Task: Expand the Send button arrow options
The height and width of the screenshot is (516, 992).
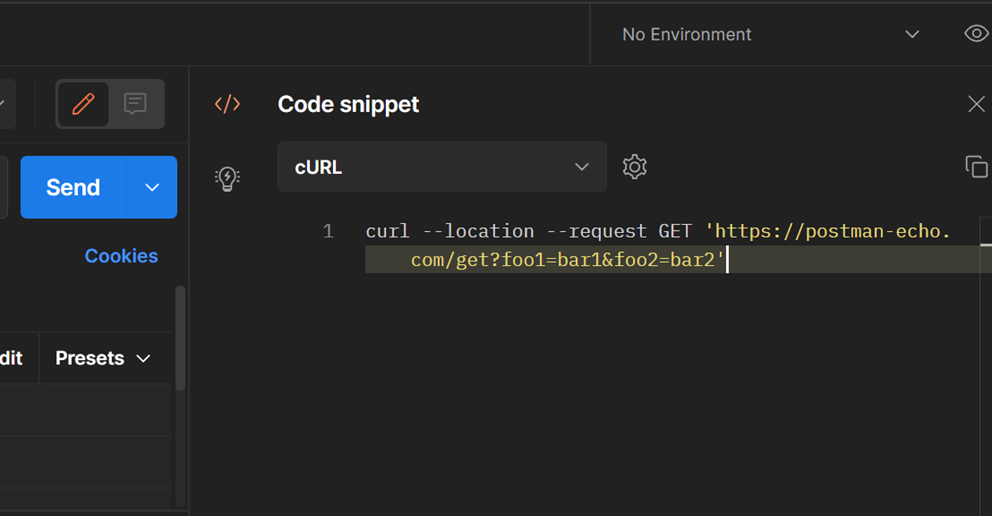Action: coord(152,187)
